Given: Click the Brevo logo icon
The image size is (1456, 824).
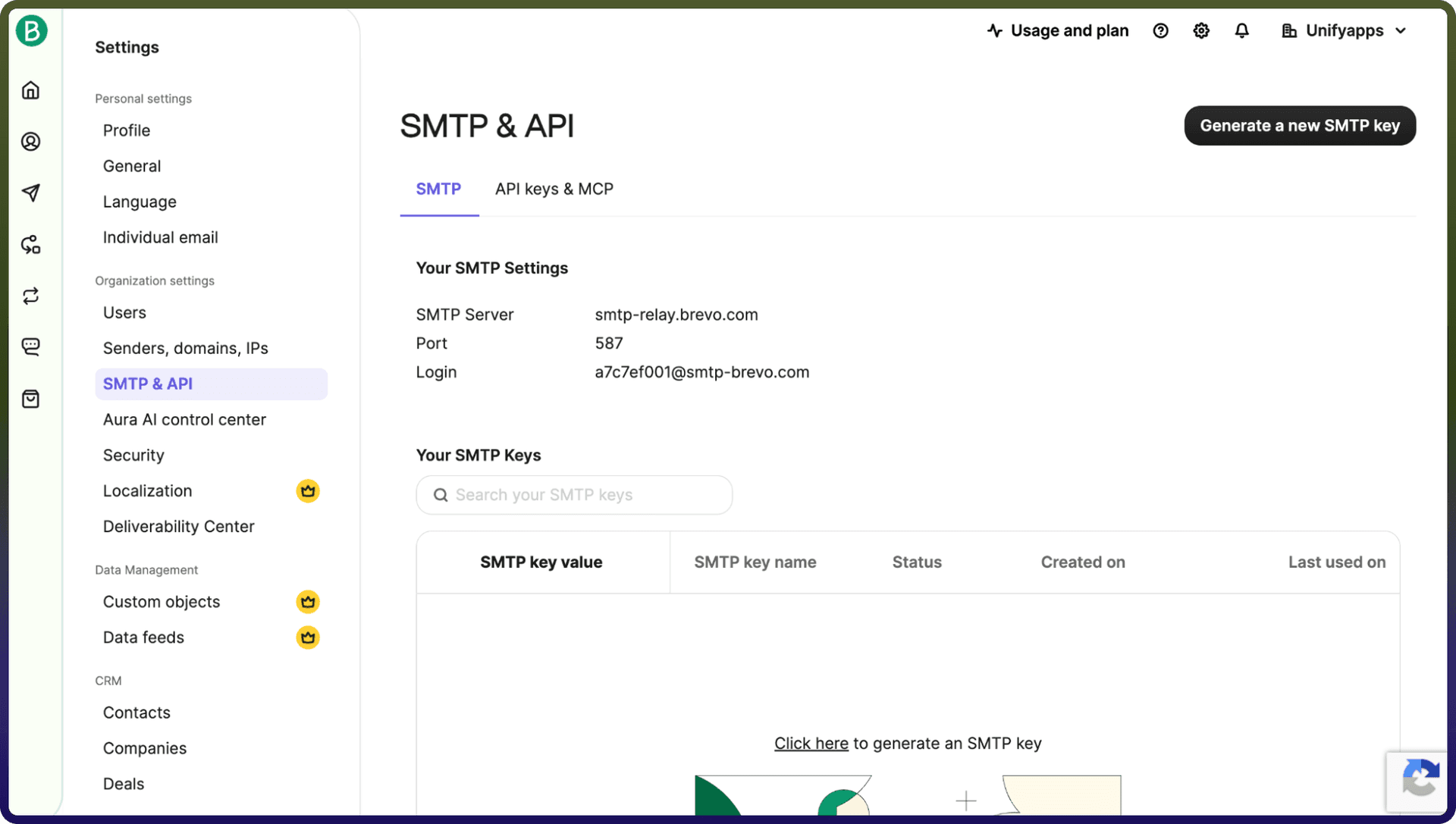Looking at the screenshot, I should coord(31,31).
